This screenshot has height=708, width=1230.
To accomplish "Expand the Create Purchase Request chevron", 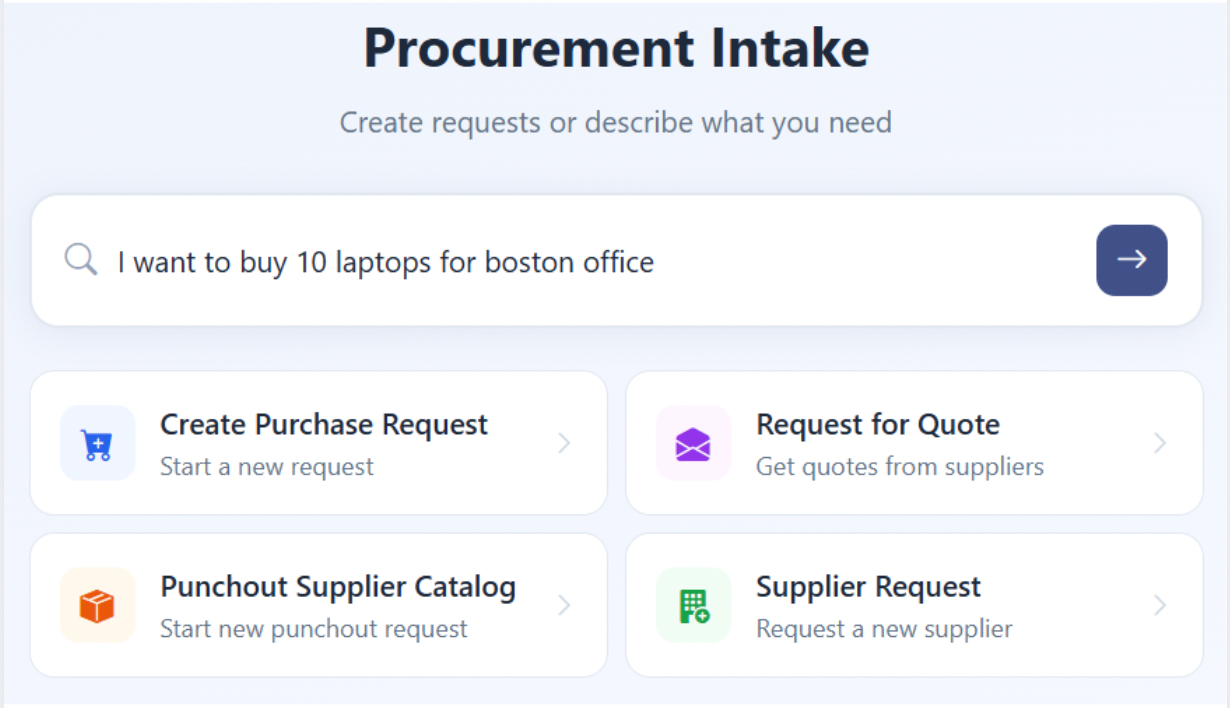I will click(x=564, y=443).
